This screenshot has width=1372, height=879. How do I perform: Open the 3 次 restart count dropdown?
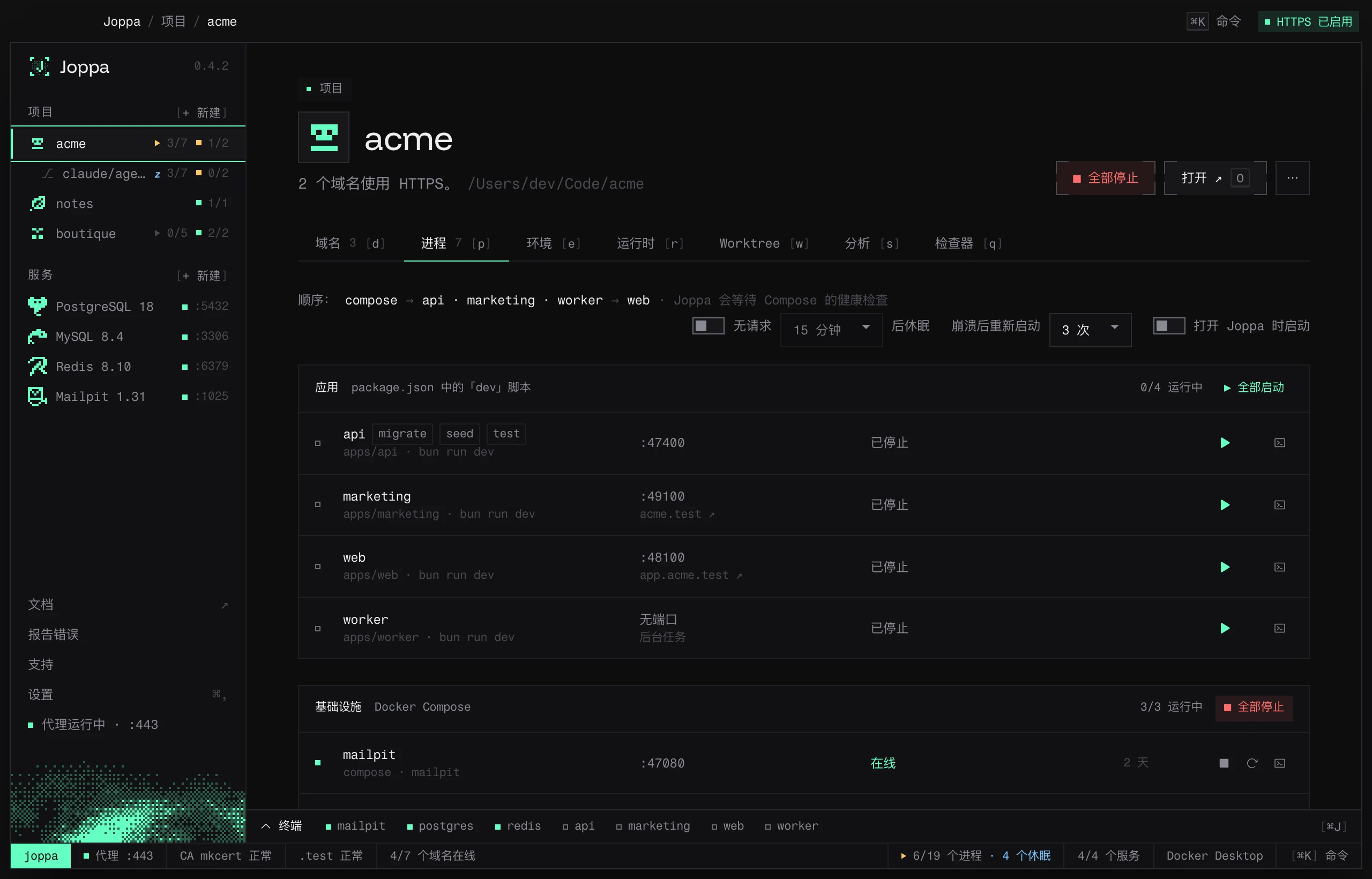click(1090, 329)
